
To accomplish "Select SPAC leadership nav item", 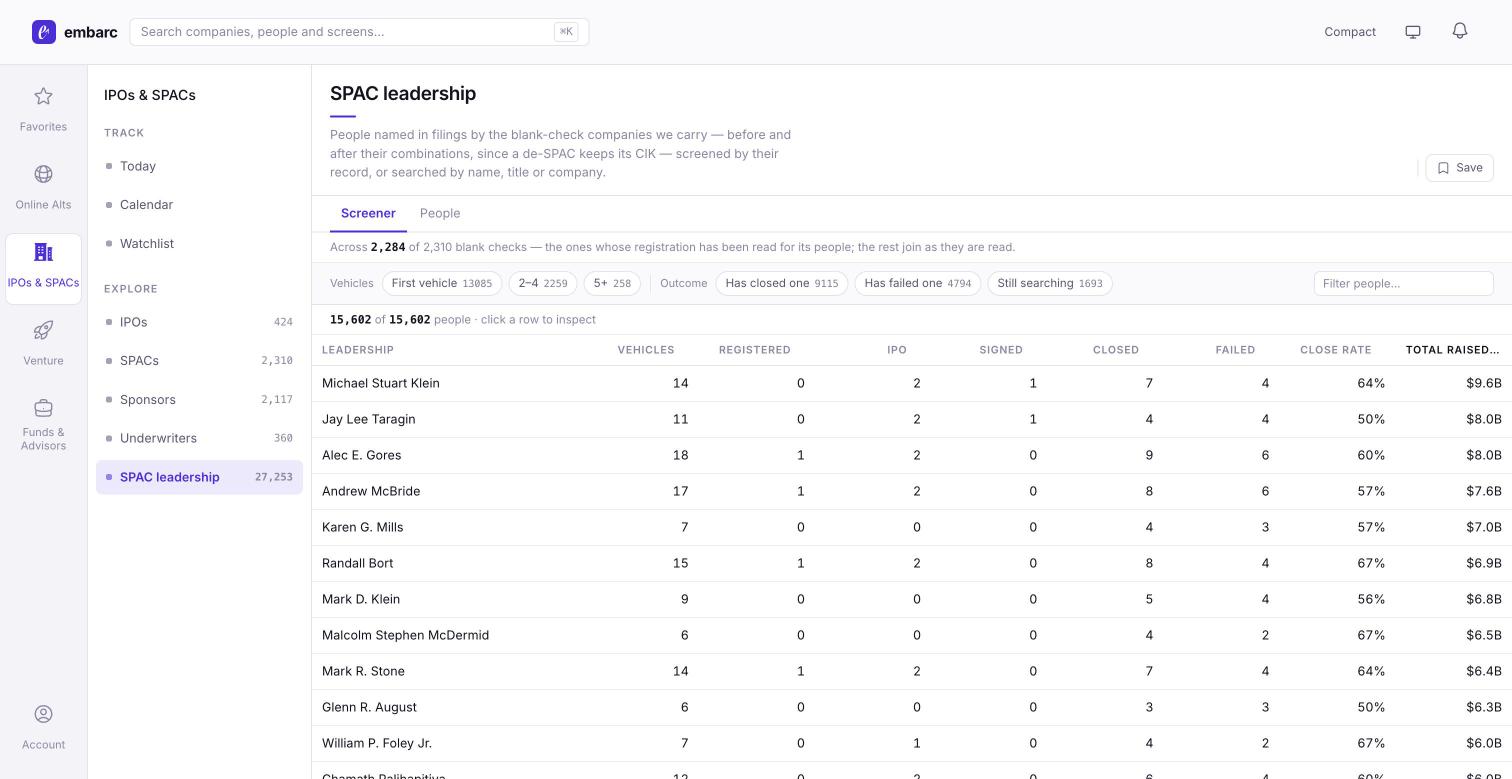I will pos(199,477).
